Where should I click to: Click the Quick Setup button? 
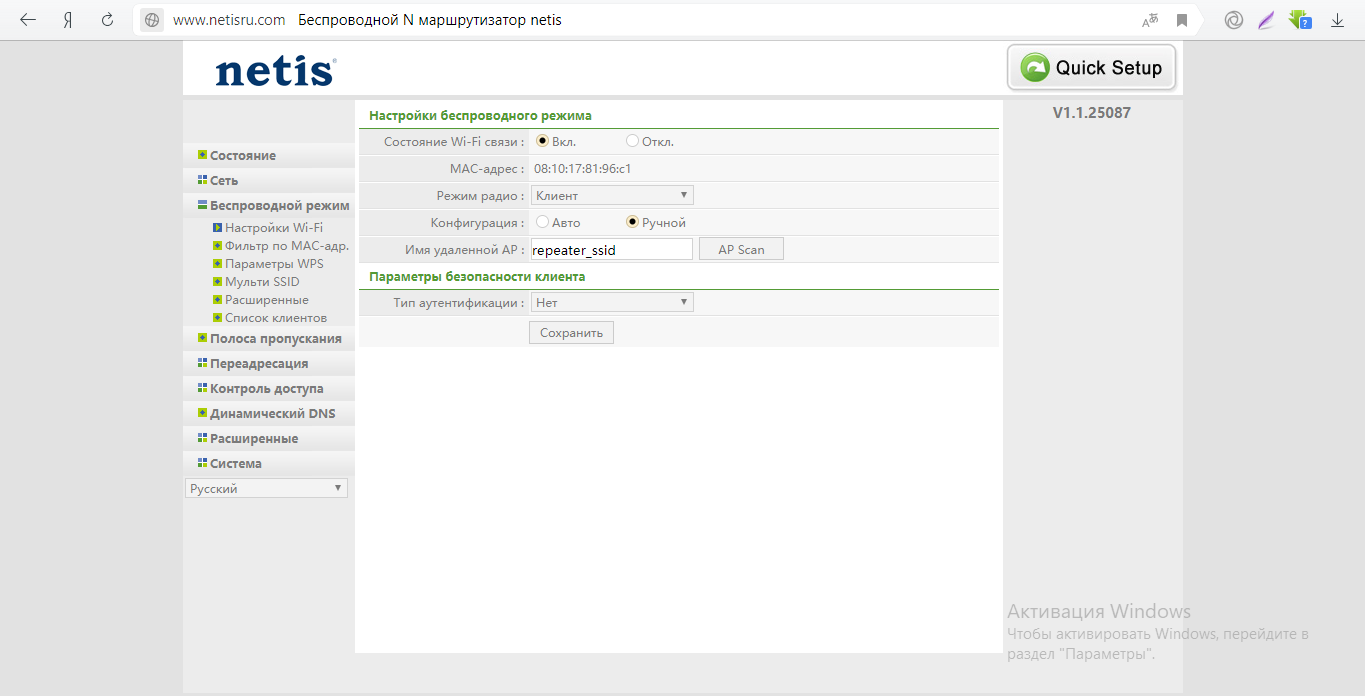(x=1091, y=68)
